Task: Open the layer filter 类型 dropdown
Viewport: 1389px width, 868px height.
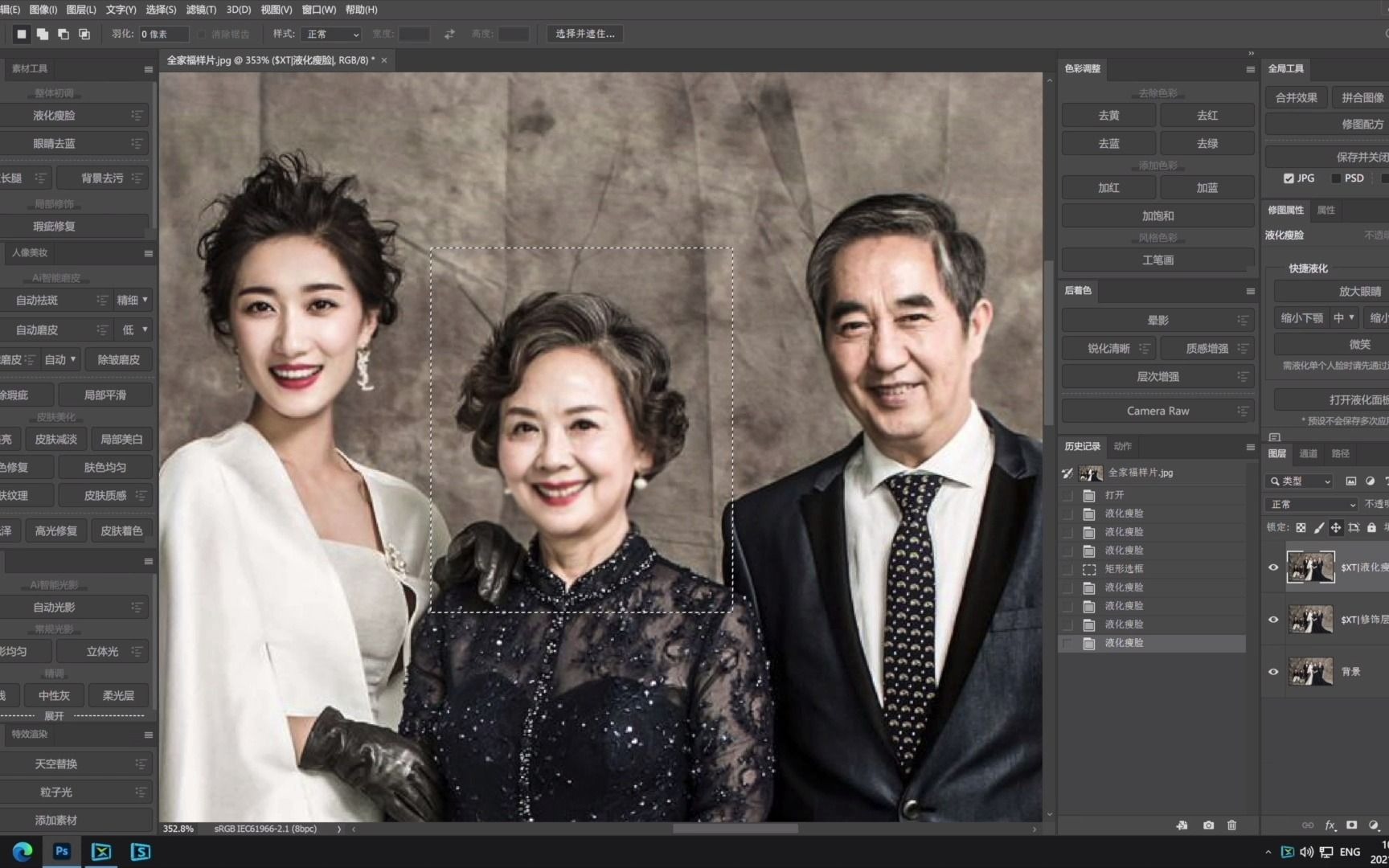Action: pyautogui.click(x=1300, y=481)
